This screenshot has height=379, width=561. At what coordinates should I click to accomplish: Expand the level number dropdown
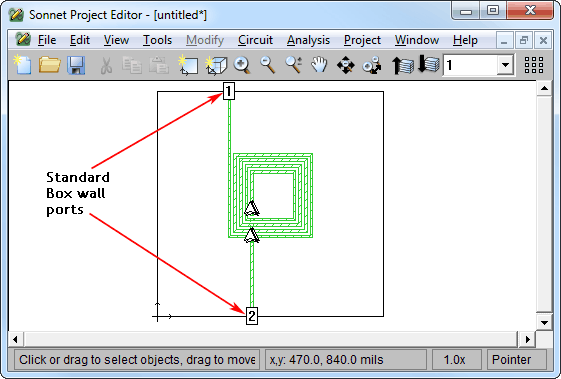click(x=505, y=65)
